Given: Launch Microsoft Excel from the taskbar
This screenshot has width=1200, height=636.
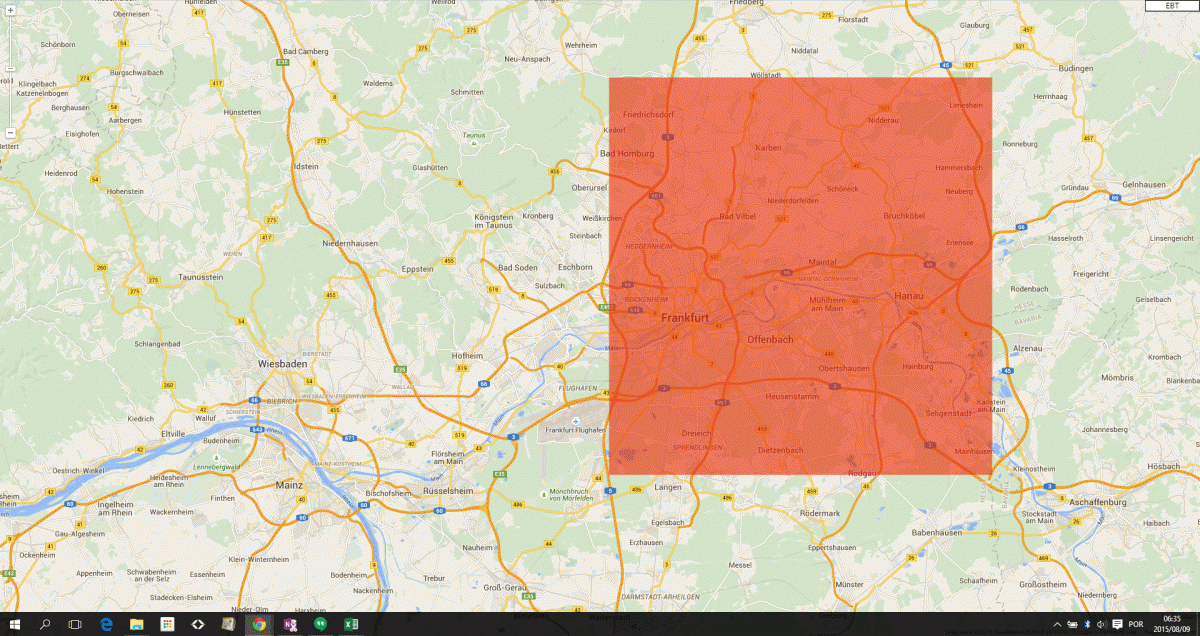Looking at the screenshot, I should coord(351,625).
